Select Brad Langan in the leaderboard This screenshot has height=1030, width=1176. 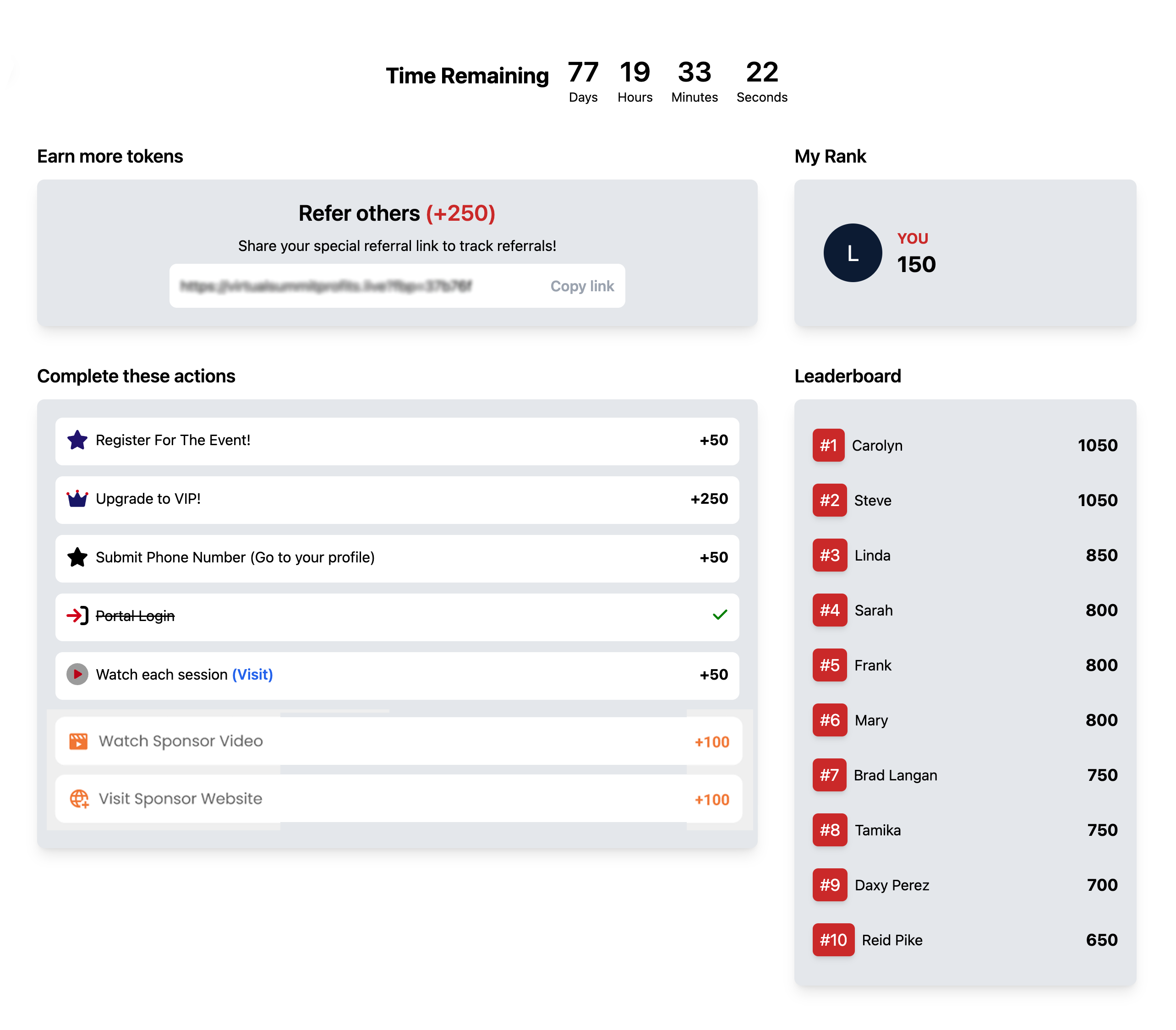click(895, 775)
